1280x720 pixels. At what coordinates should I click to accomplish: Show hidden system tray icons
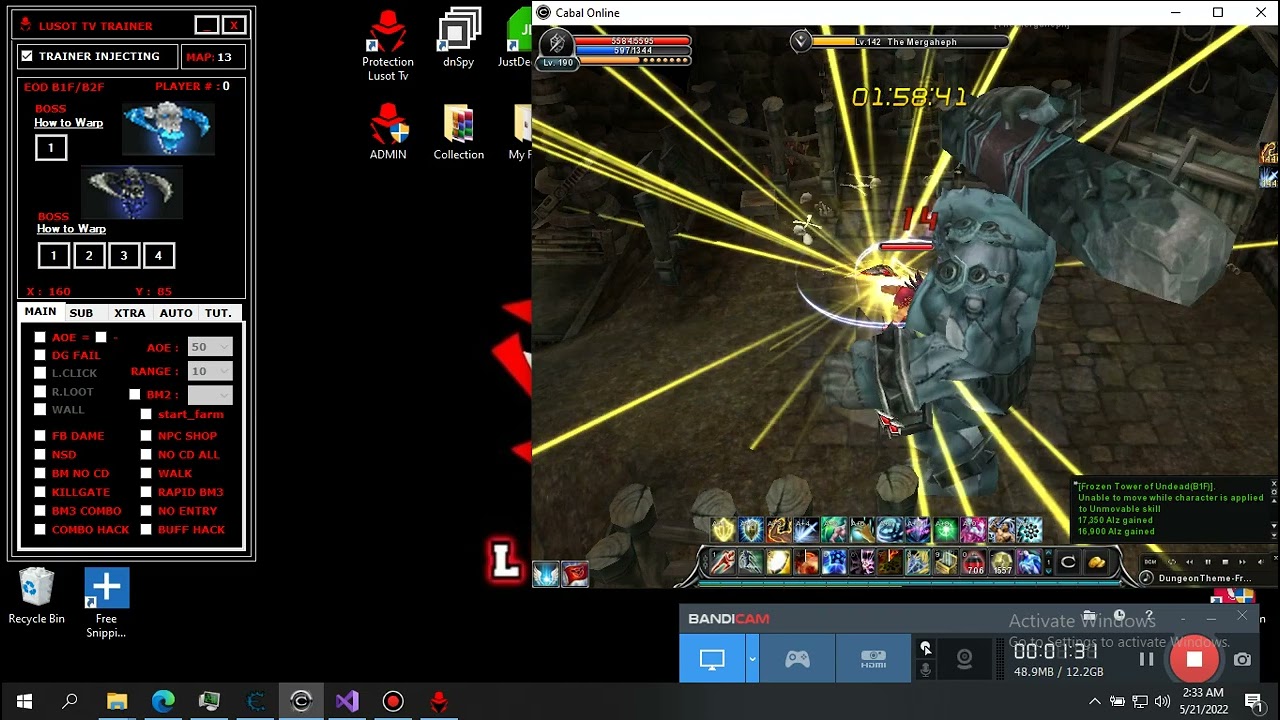click(1094, 701)
